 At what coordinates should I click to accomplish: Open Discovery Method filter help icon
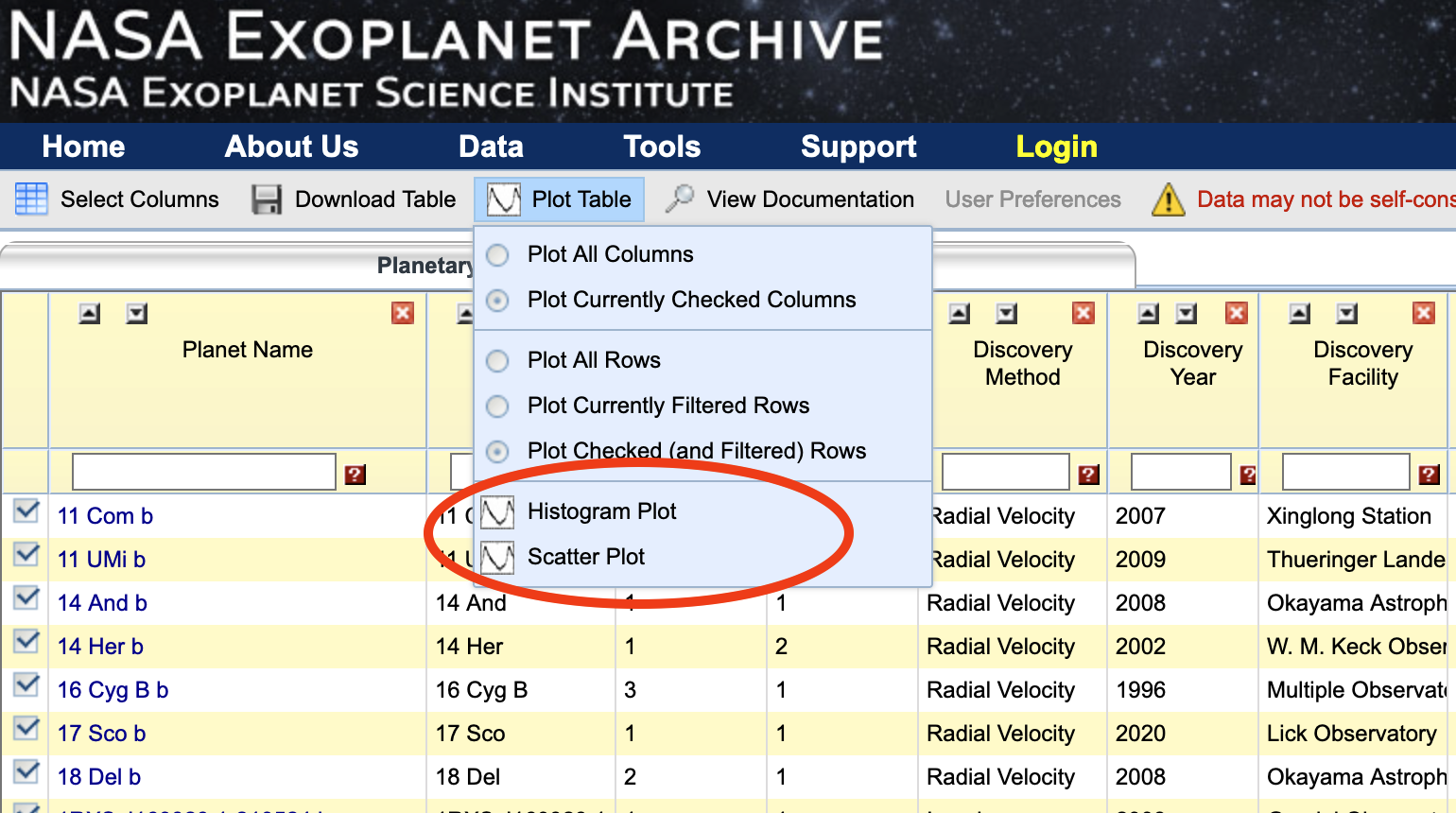point(1089,475)
